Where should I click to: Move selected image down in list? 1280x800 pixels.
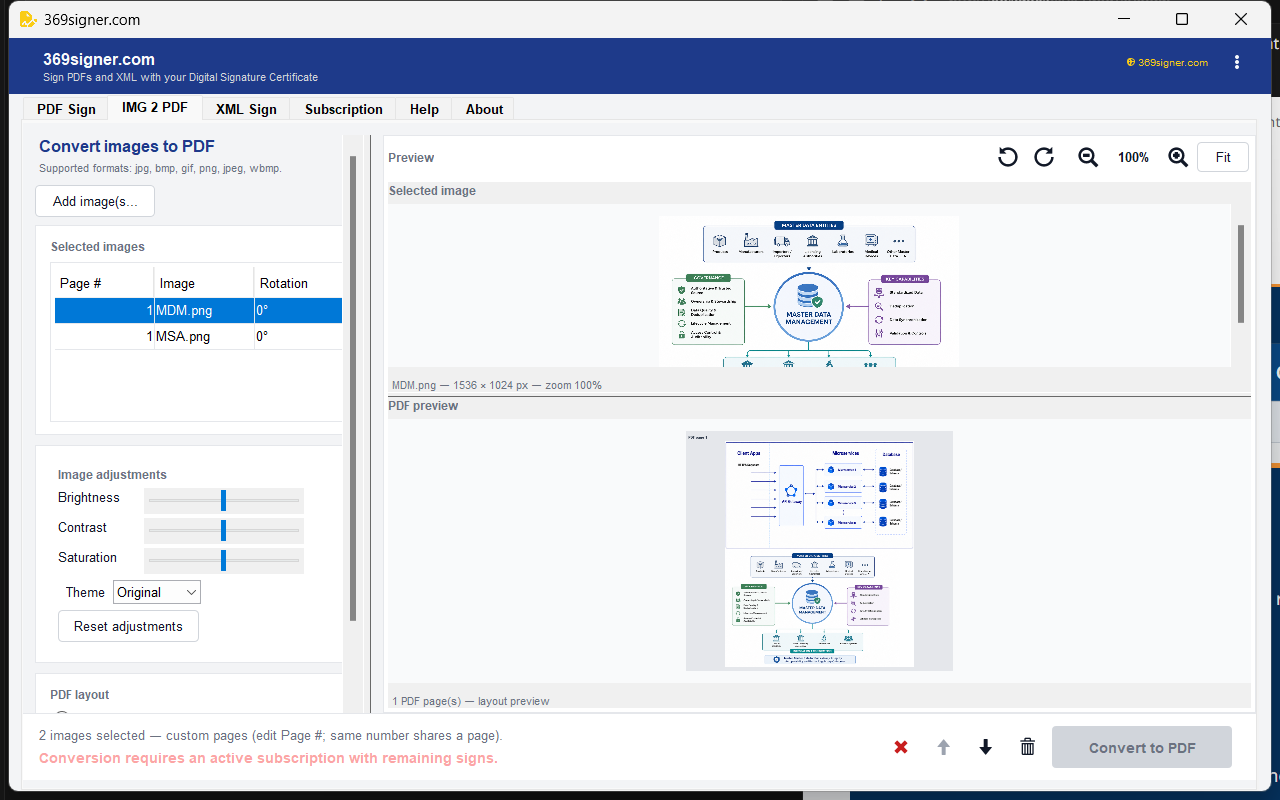(x=986, y=747)
